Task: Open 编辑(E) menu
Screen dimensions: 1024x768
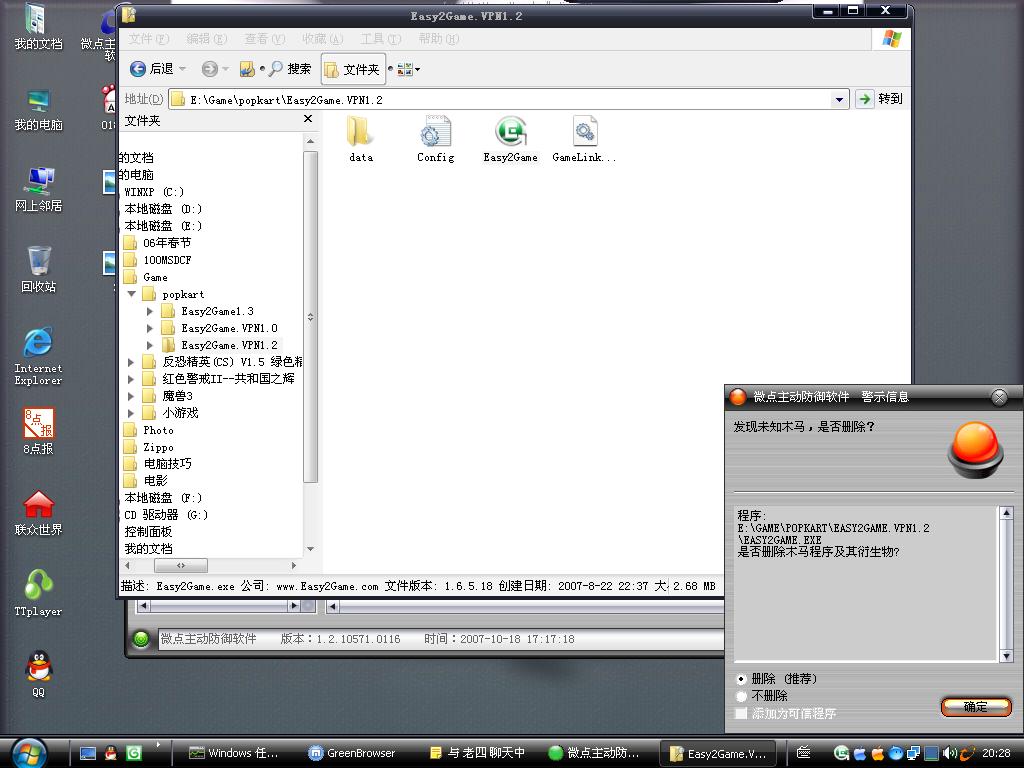Action: 206,39
